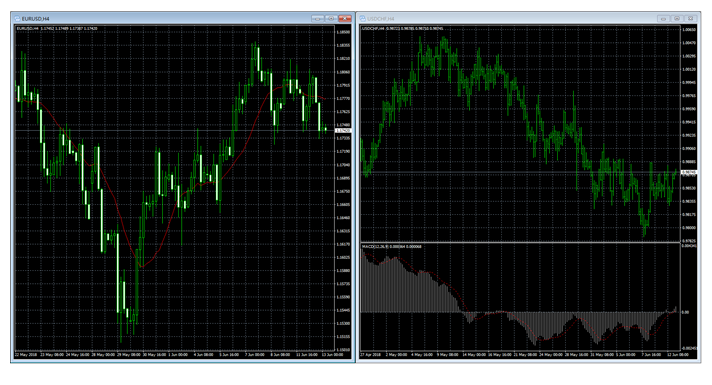Click the USDCHF time scale axis
Viewport: 712px width, 385px height.
point(520,355)
